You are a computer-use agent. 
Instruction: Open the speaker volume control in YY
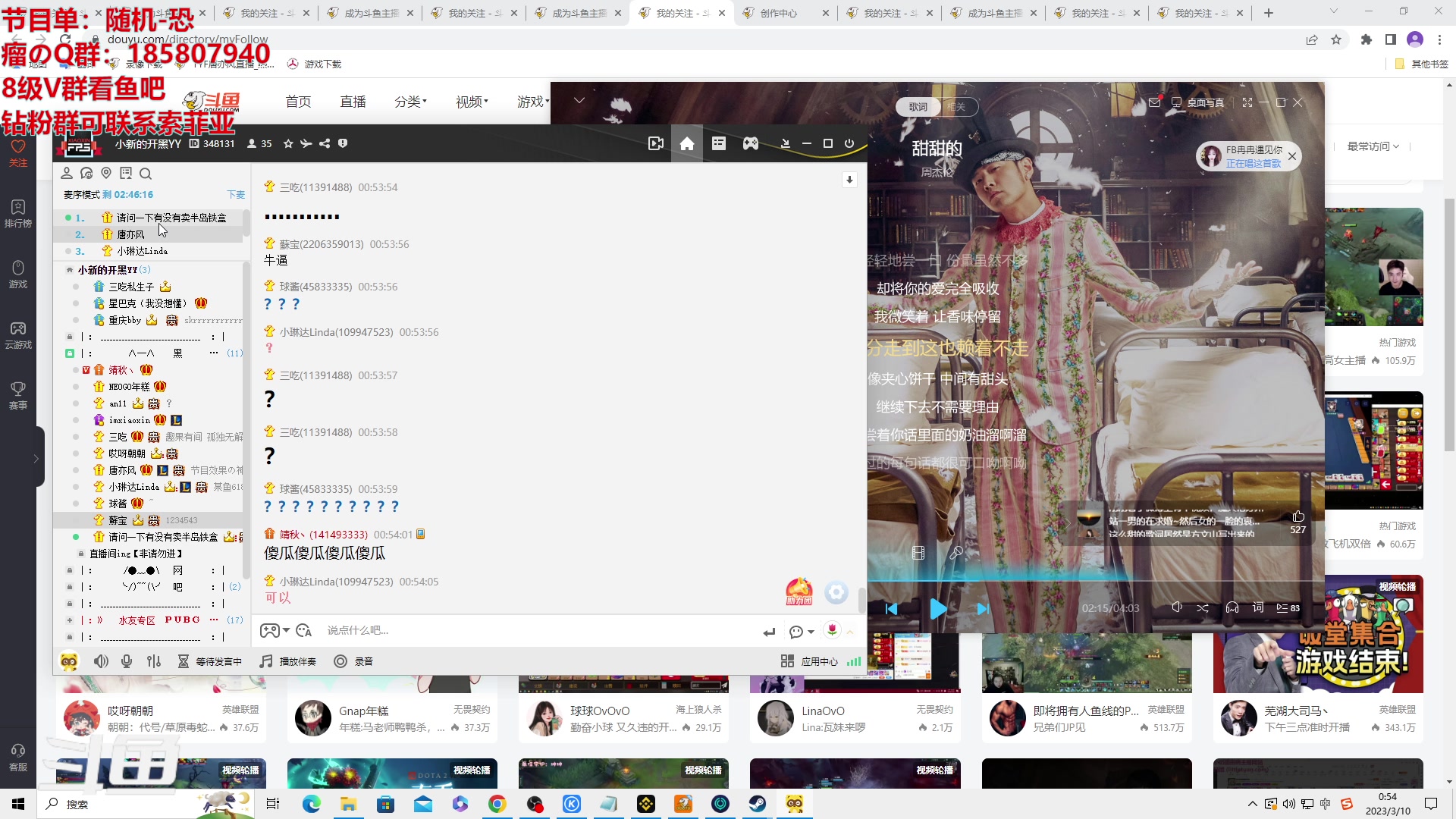coord(101,661)
